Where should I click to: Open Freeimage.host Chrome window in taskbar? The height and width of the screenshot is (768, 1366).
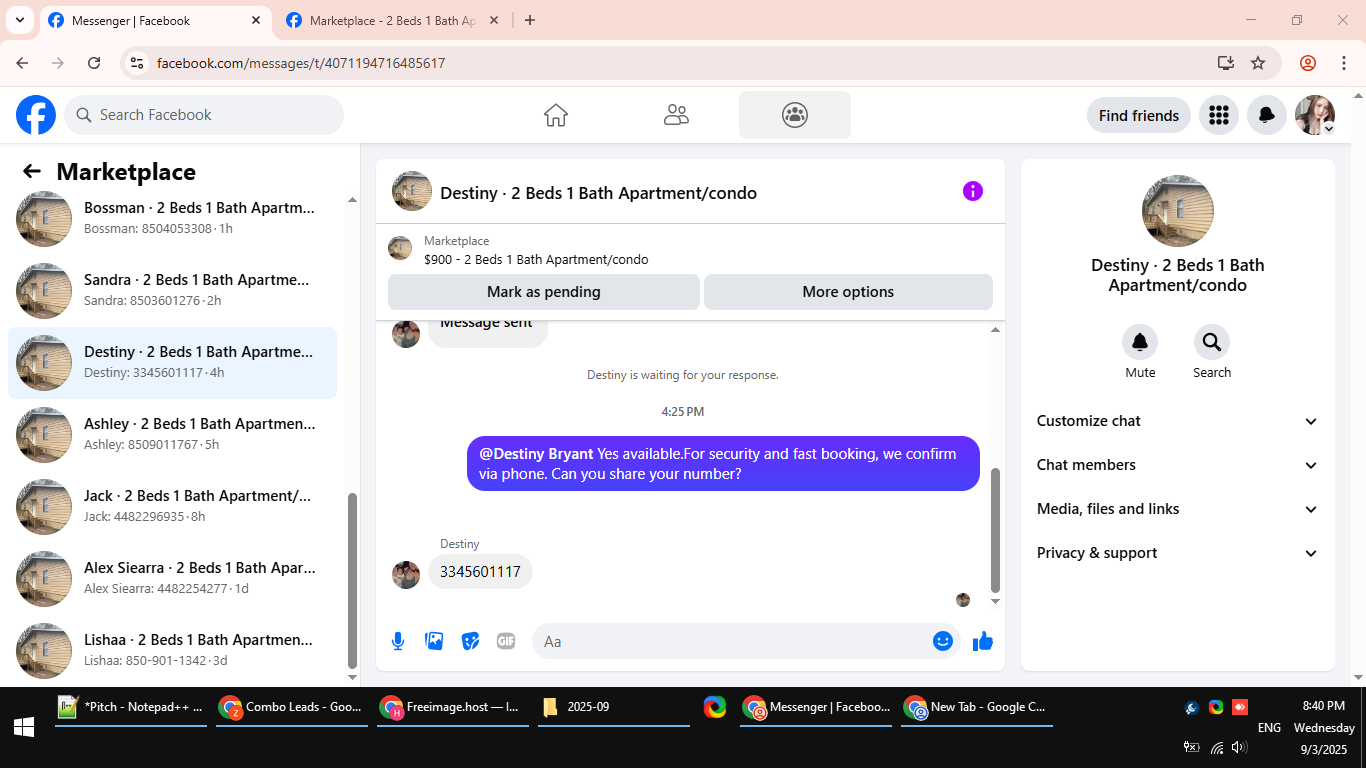tap(453, 707)
